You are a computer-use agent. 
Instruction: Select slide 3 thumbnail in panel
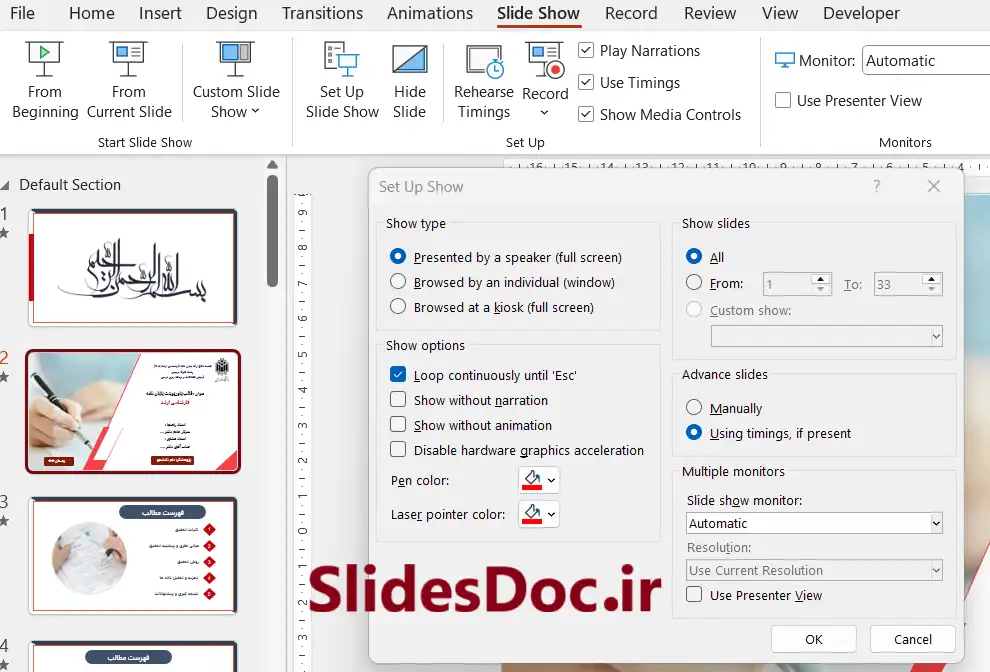click(133, 555)
